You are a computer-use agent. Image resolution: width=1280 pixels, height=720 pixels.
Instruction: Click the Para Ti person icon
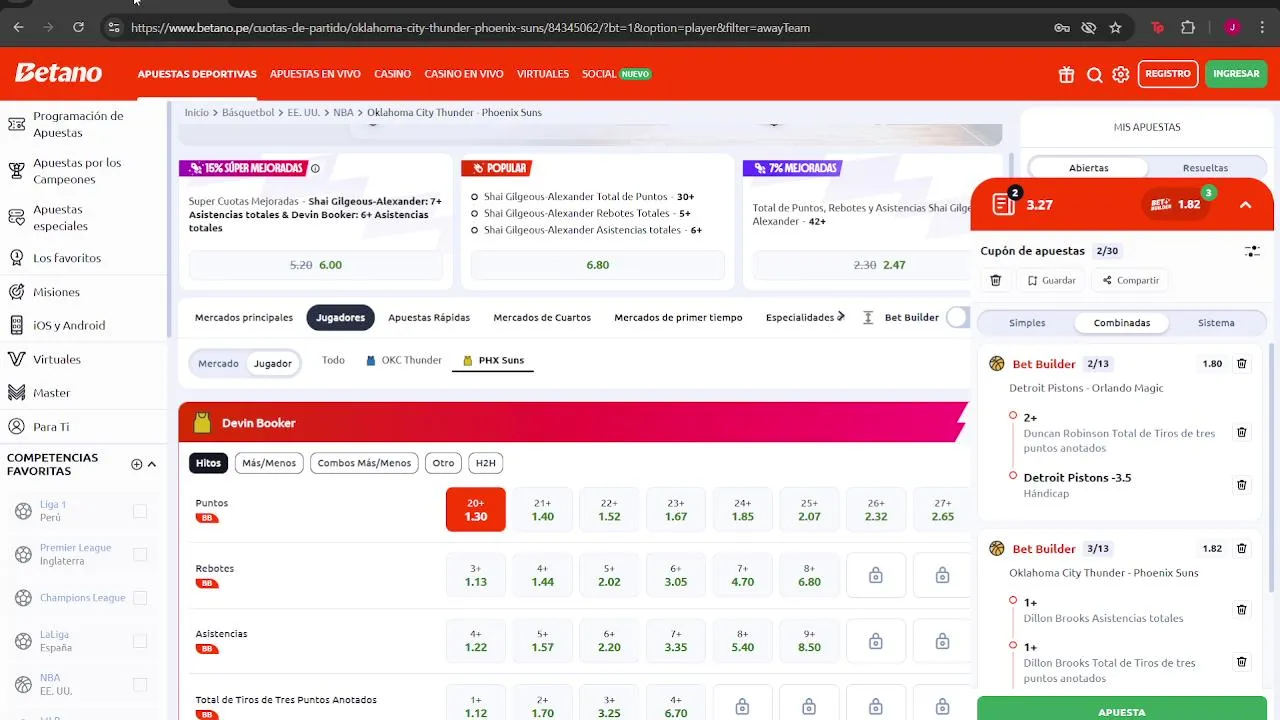pos(16,427)
